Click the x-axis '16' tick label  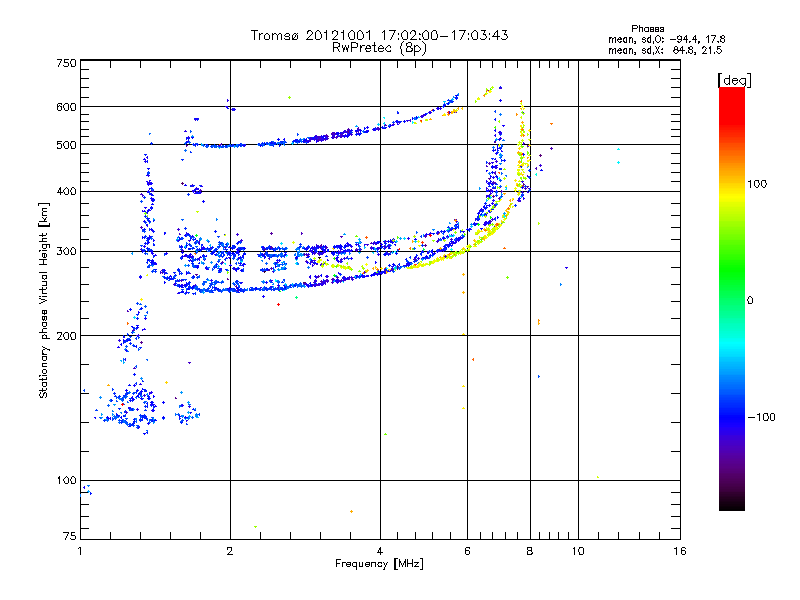680,551
